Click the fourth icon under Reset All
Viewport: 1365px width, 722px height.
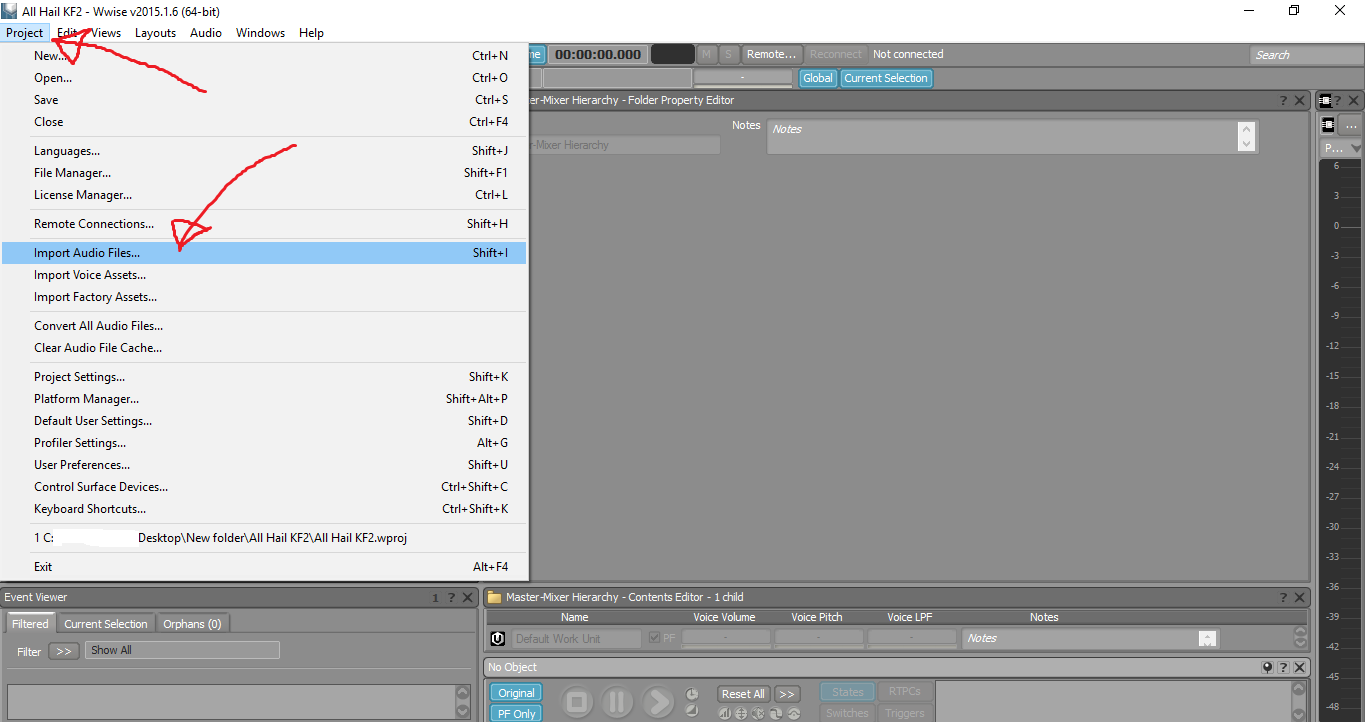(x=776, y=714)
